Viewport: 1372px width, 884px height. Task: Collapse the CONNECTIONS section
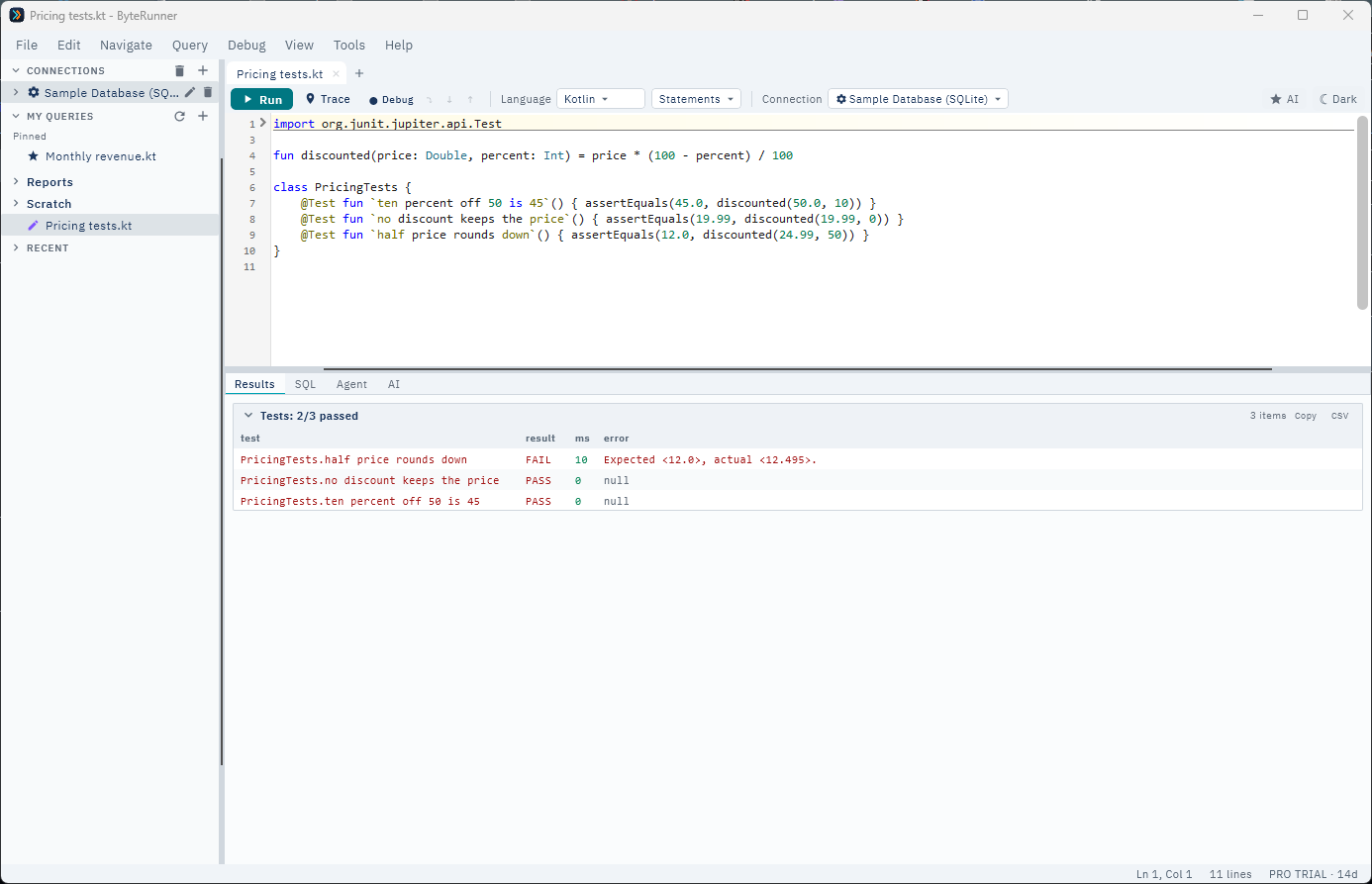point(16,70)
